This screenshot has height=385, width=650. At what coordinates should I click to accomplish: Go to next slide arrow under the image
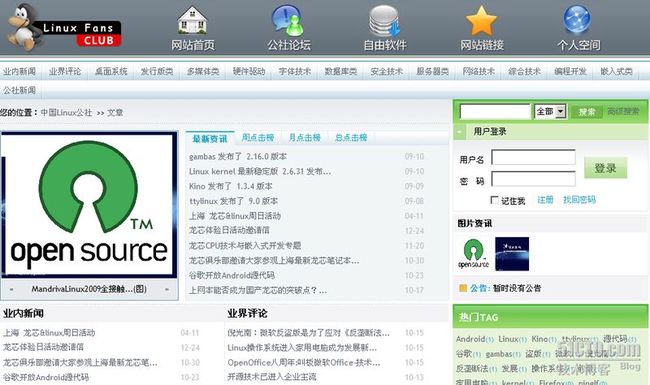point(167,289)
